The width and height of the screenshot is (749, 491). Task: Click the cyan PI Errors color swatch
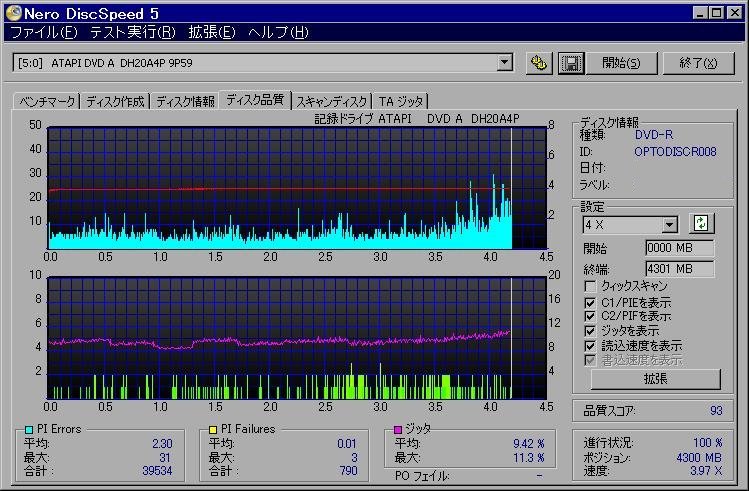click(29, 429)
